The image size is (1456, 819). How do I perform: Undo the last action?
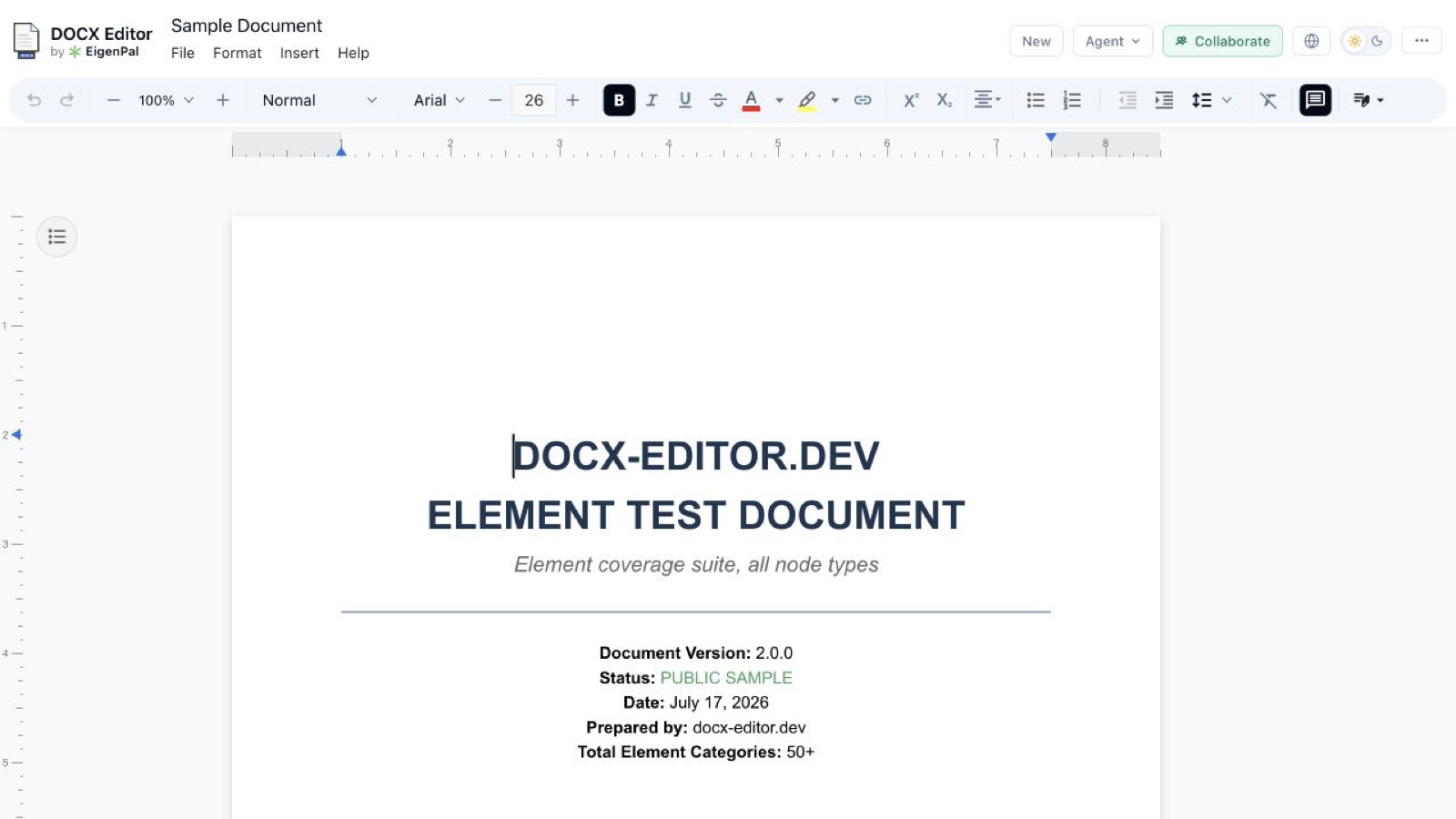pyautogui.click(x=35, y=100)
